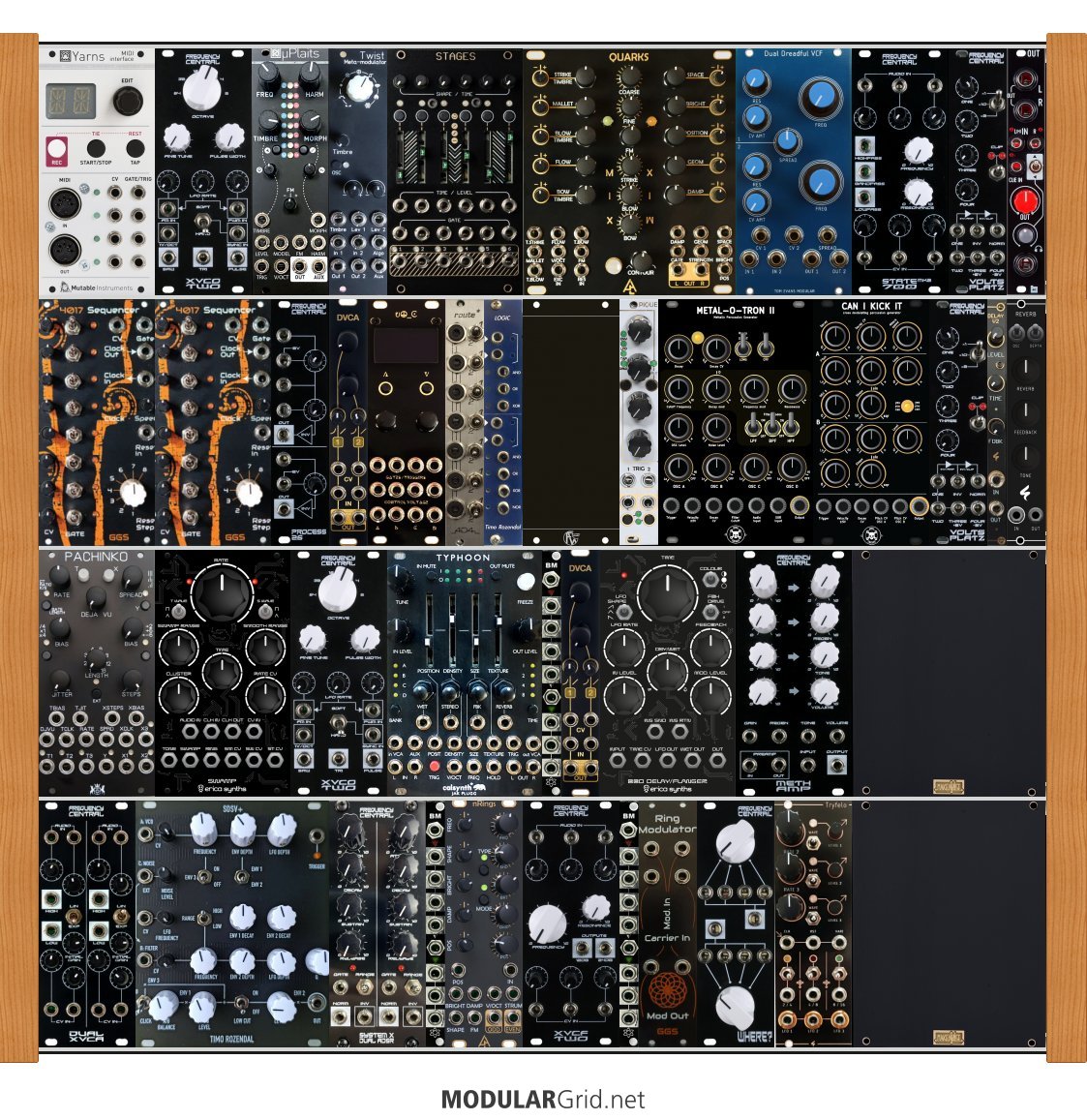The height and width of the screenshot is (1120, 1087).
Task: Flip the S.WAVE switch on Swamp
Action: pyautogui.click(x=264, y=612)
